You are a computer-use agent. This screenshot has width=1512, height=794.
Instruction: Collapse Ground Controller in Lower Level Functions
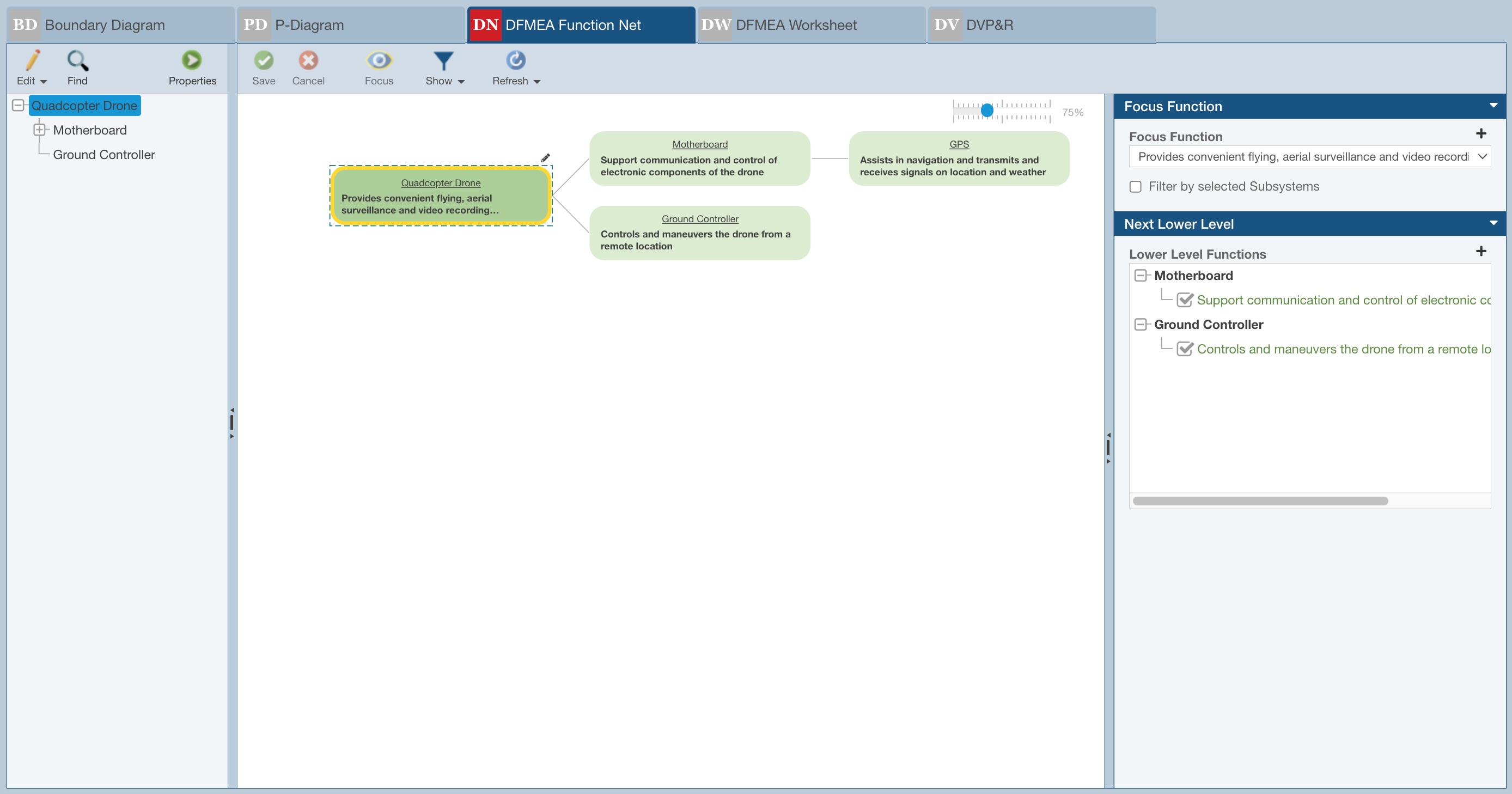click(x=1141, y=325)
